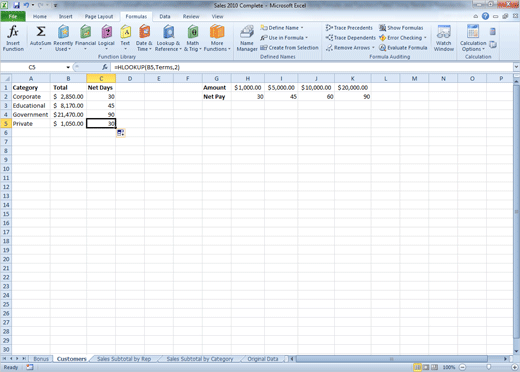Screen dimensions: 520x372
Task: Switch to the Data ribbon tab
Action: point(165,16)
